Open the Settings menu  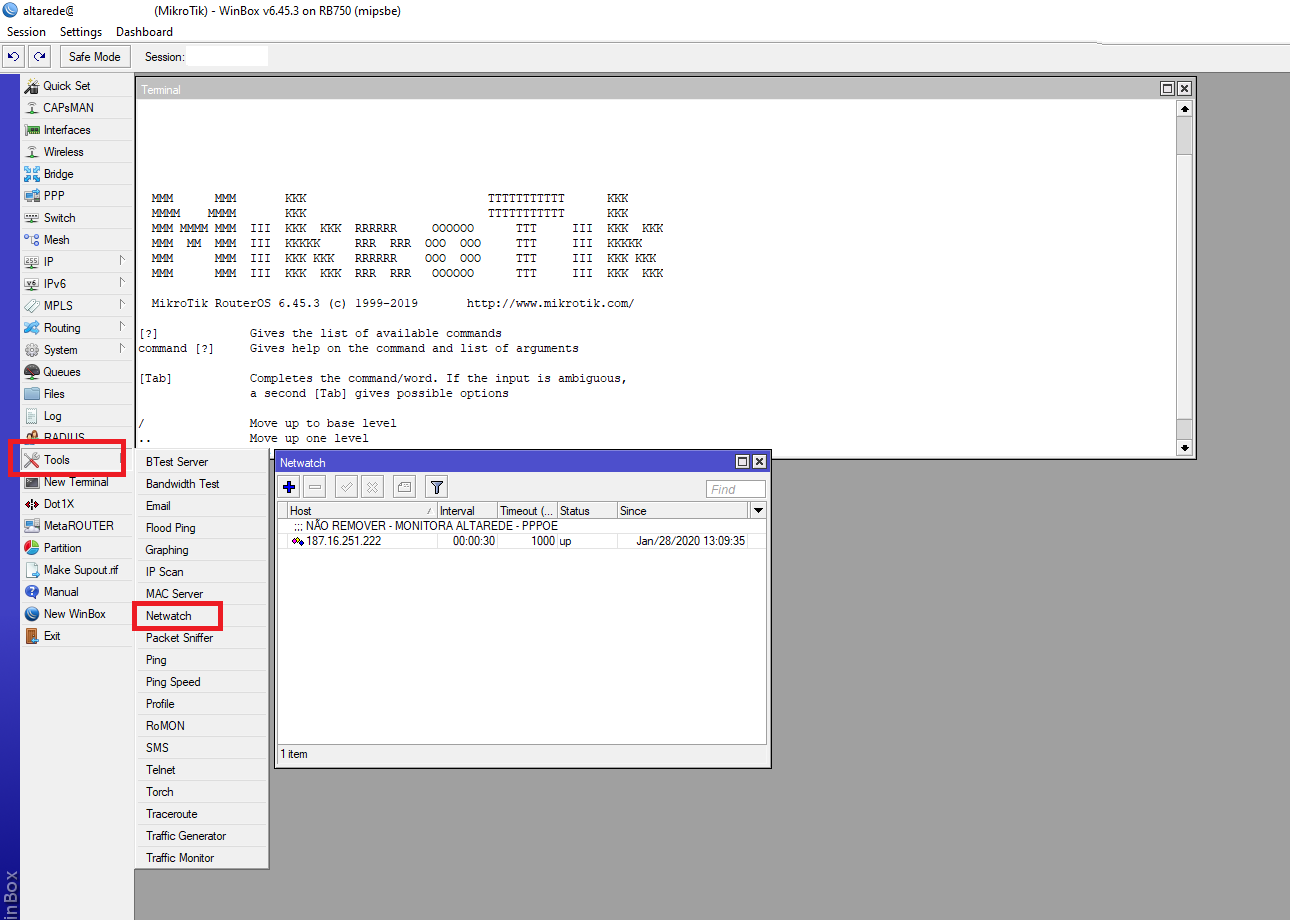tap(81, 32)
